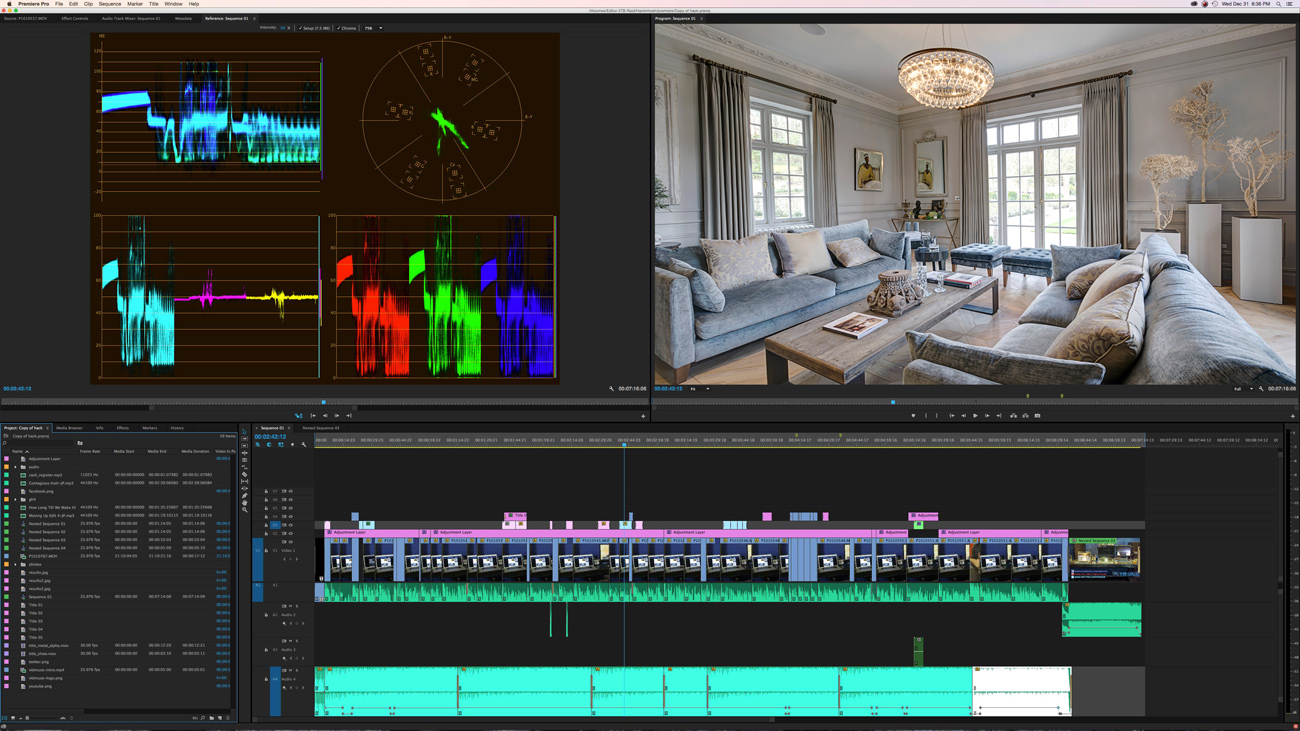Mute the Audio 2 track
Screen dimensions: 1300x731
point(291,606)
